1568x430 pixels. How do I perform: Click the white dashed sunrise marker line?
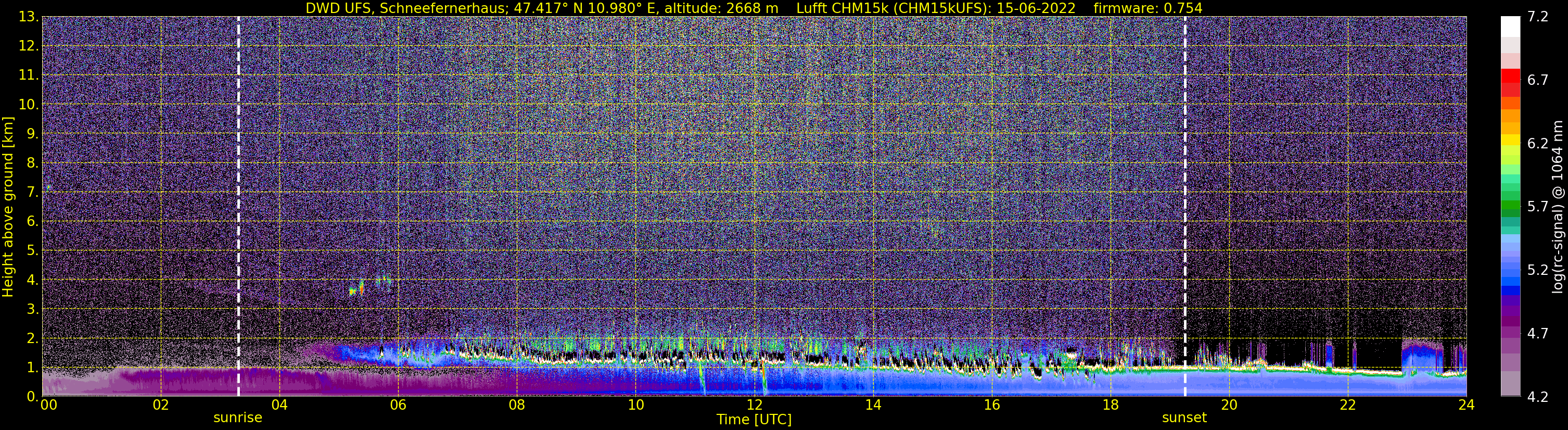tap(238, 207)
